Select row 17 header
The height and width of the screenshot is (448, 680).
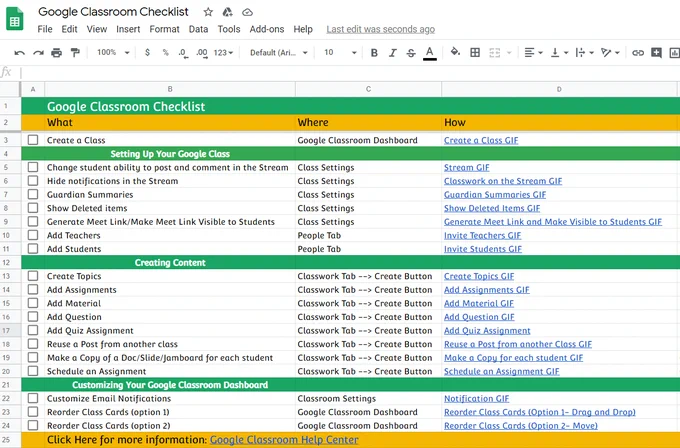point(10,330)
